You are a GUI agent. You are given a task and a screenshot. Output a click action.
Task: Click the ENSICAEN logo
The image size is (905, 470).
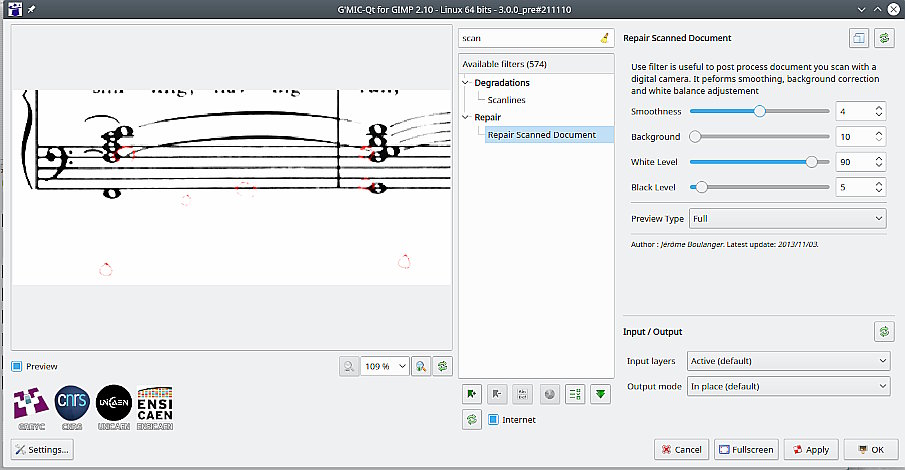[x=155, y=408]
